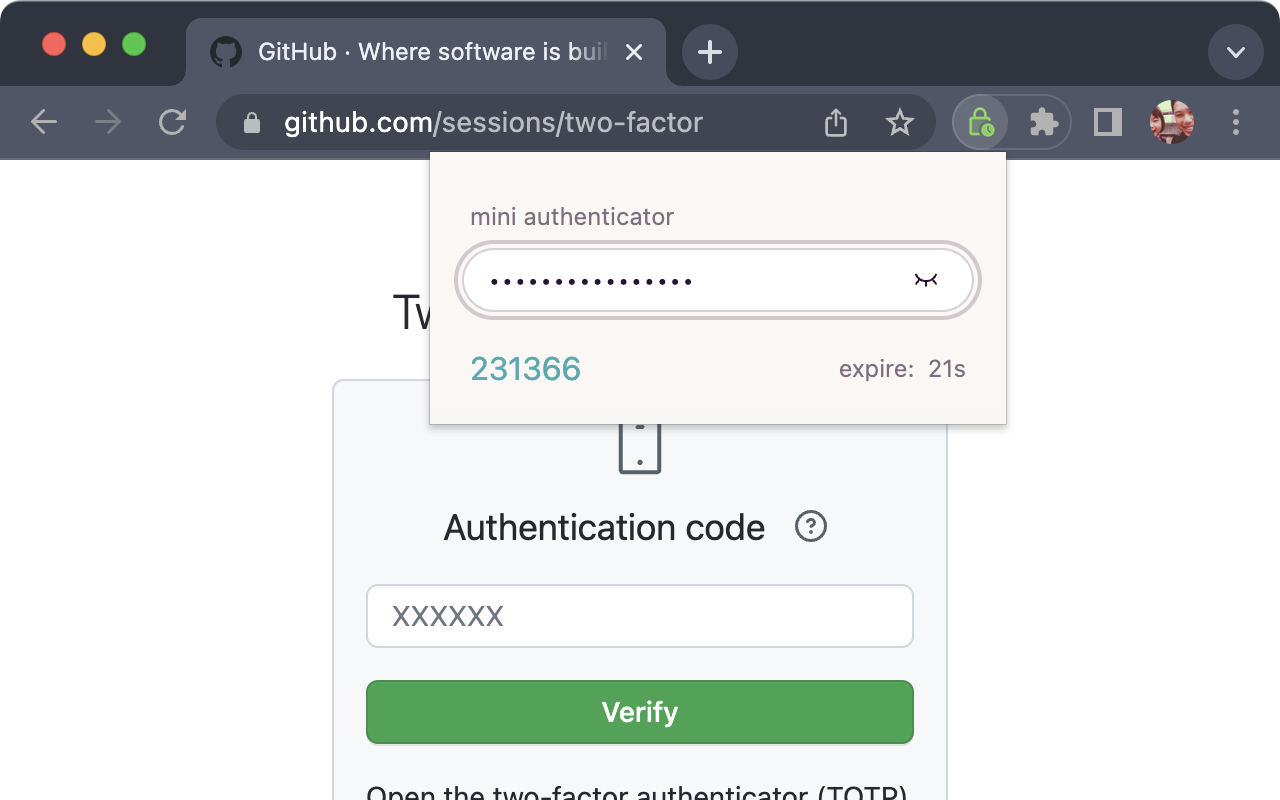1280x800 pixels.
Task: Click the back navigation arrow
Action: [44, 122]
